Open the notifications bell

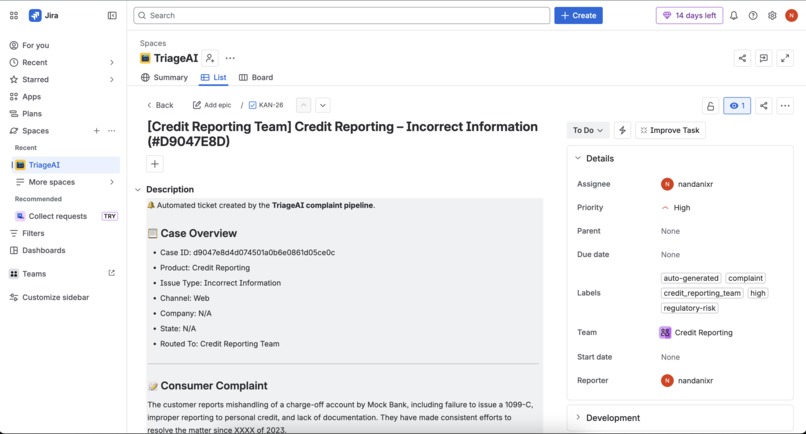coord(734,15)
